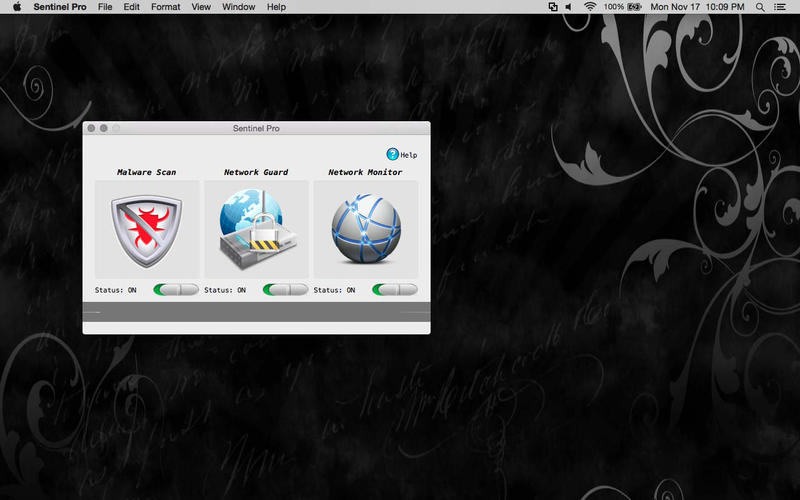800x500 pixels.
Task: Open the Format menu
Action: point(165,7)
